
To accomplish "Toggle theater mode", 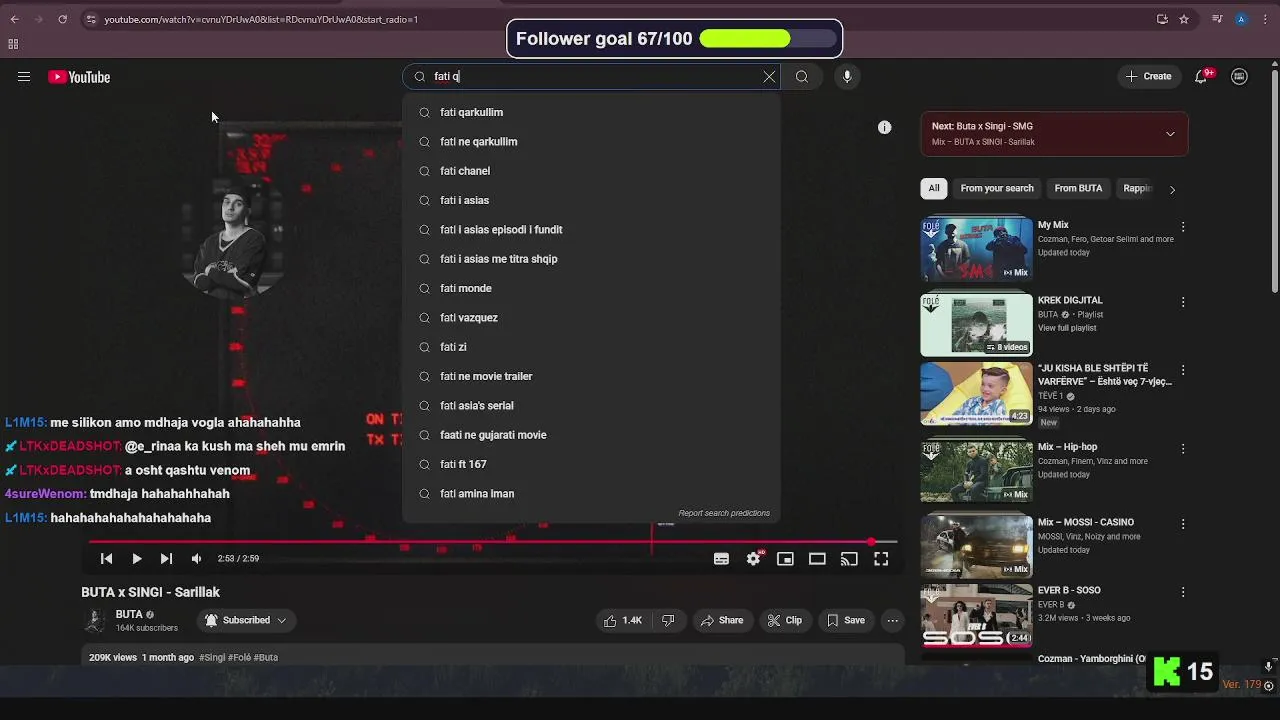I will click(x=817, y=559).
